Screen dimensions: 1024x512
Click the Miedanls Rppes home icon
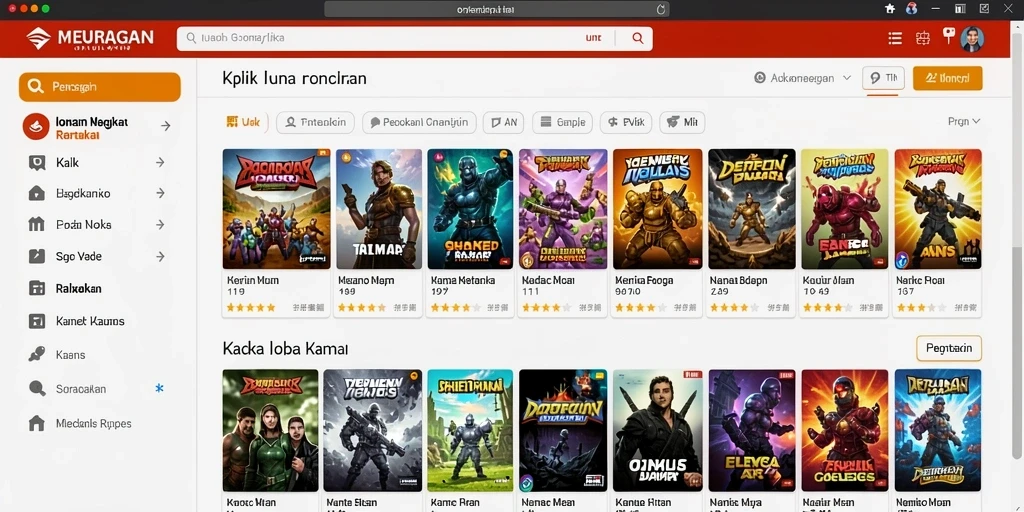37,423
